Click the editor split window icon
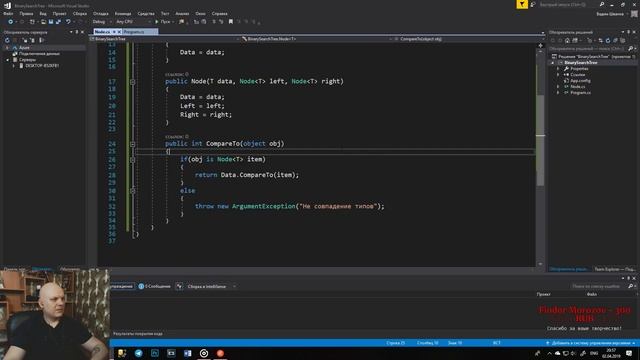 540,46
